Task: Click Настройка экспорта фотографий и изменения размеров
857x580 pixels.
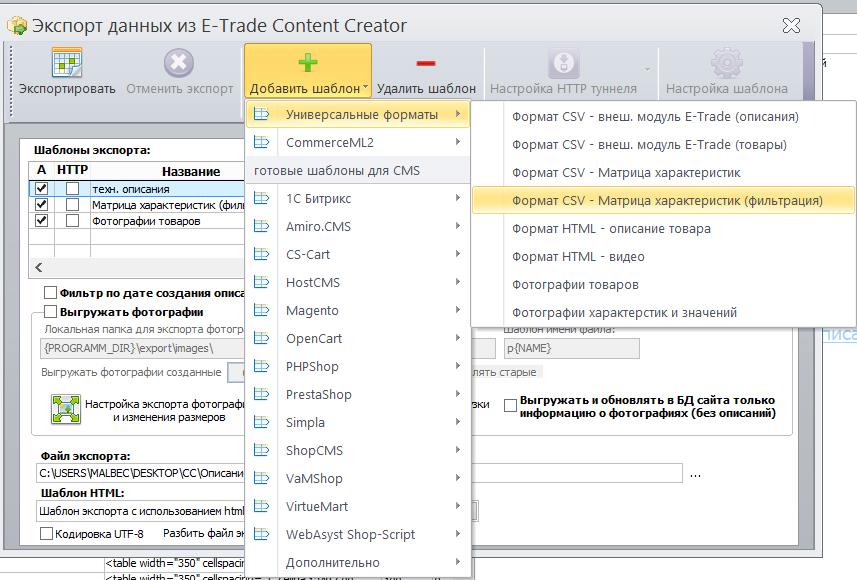Action: (x=164, y=410)
